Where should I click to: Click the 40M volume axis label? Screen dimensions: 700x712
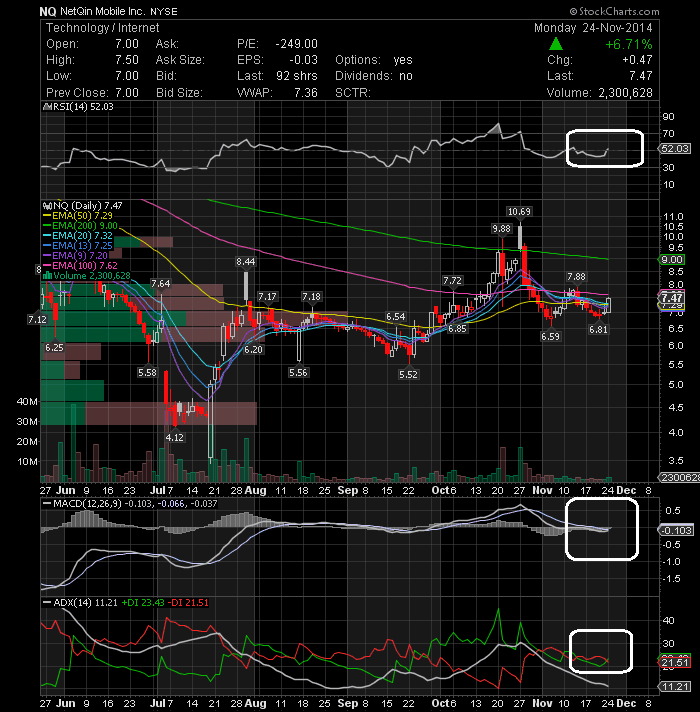[27, 401]
